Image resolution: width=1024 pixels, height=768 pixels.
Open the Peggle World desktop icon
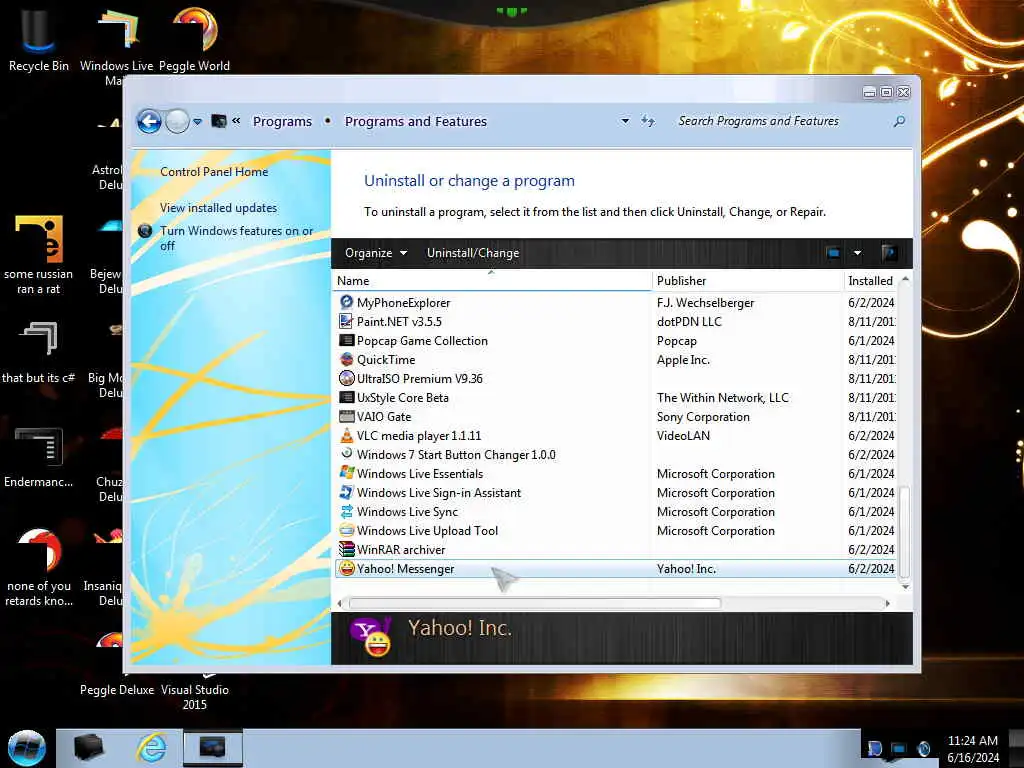[195, 39]
